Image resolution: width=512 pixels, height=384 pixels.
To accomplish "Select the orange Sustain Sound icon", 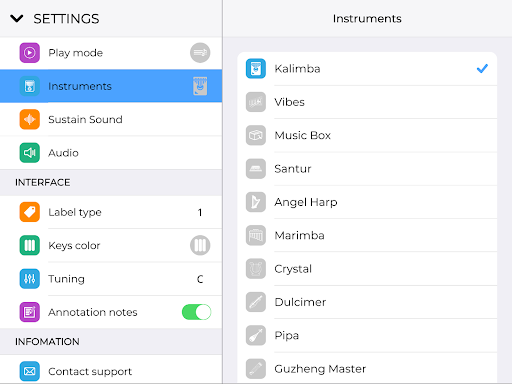I will click(x=29, y=119).
